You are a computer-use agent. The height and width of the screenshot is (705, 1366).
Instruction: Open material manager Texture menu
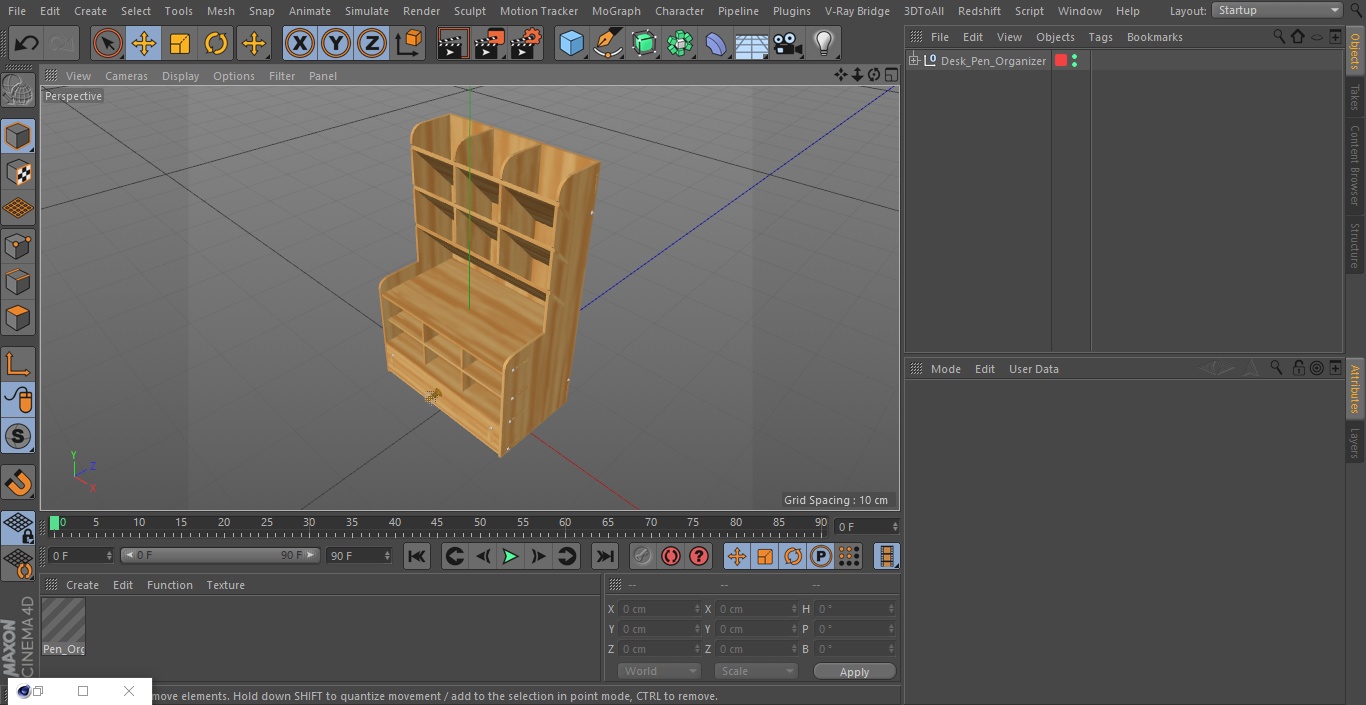pos(225,585)
